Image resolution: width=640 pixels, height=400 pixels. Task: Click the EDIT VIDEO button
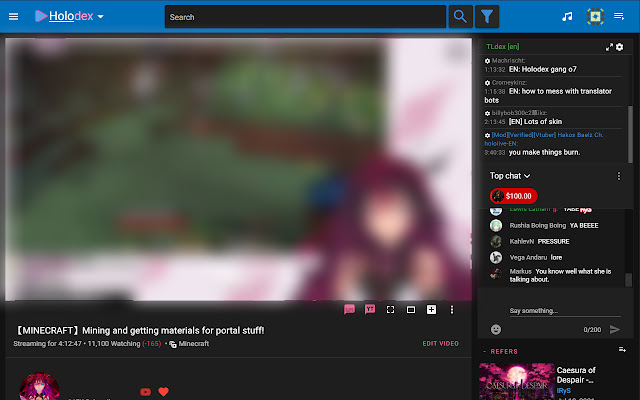coord(440,344)
